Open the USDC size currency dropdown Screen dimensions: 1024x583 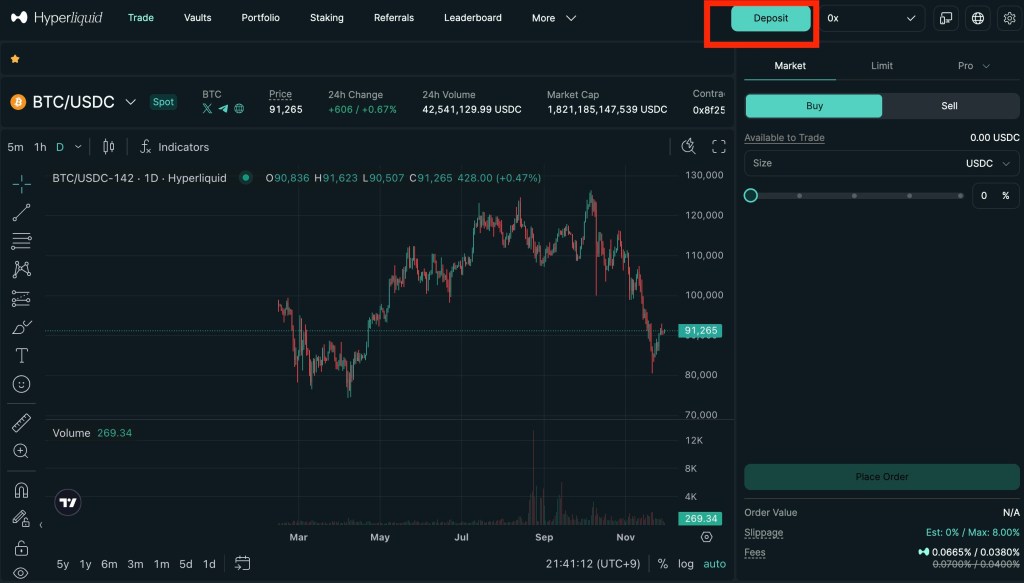click(992, 163)
